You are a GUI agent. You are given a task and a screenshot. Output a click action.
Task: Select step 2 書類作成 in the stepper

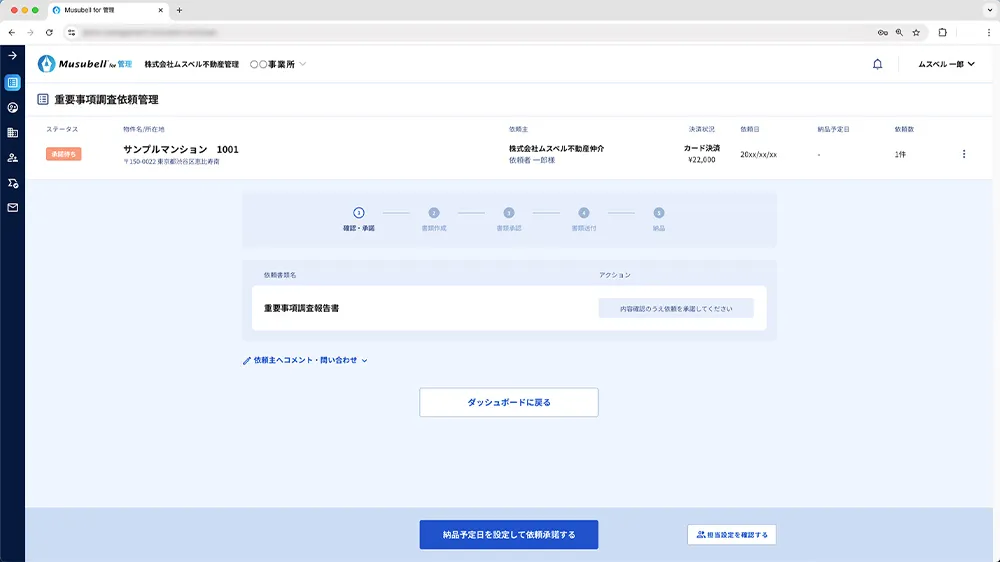434,213
